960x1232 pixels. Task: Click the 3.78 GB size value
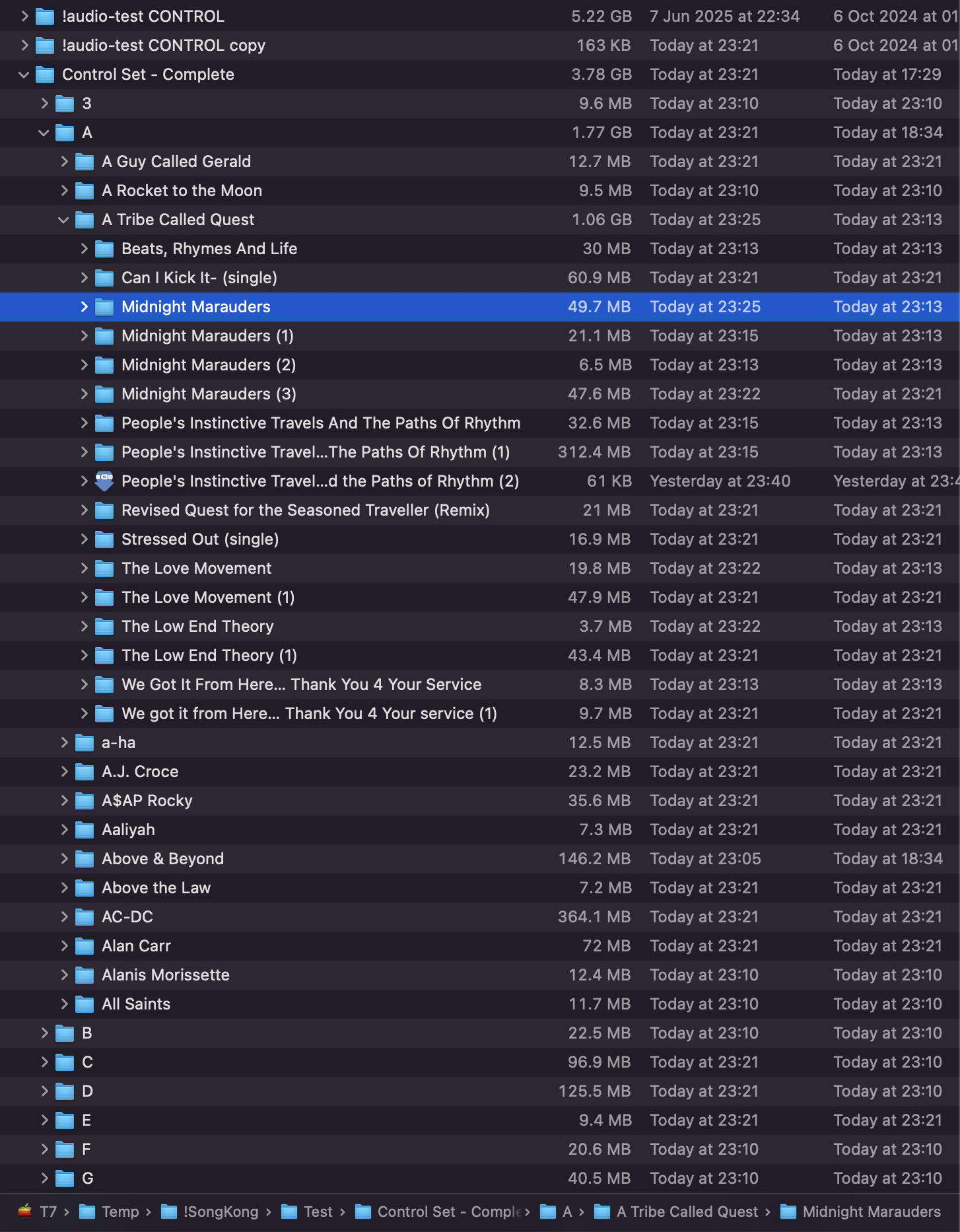pos(601,75)
